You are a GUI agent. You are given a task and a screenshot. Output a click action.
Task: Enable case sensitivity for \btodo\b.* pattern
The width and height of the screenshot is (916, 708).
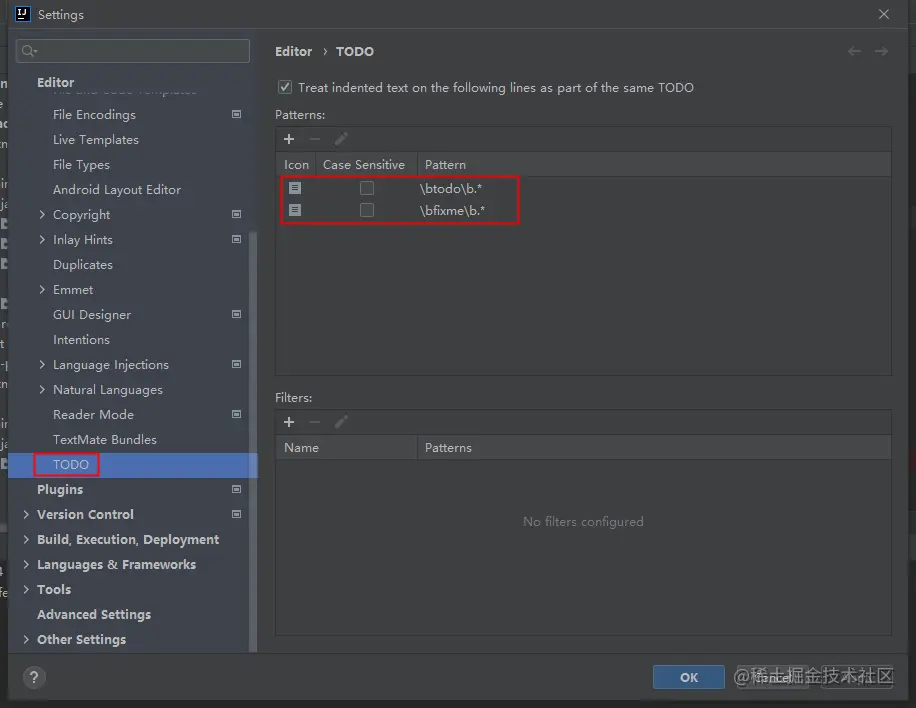[x=367, y=188]
